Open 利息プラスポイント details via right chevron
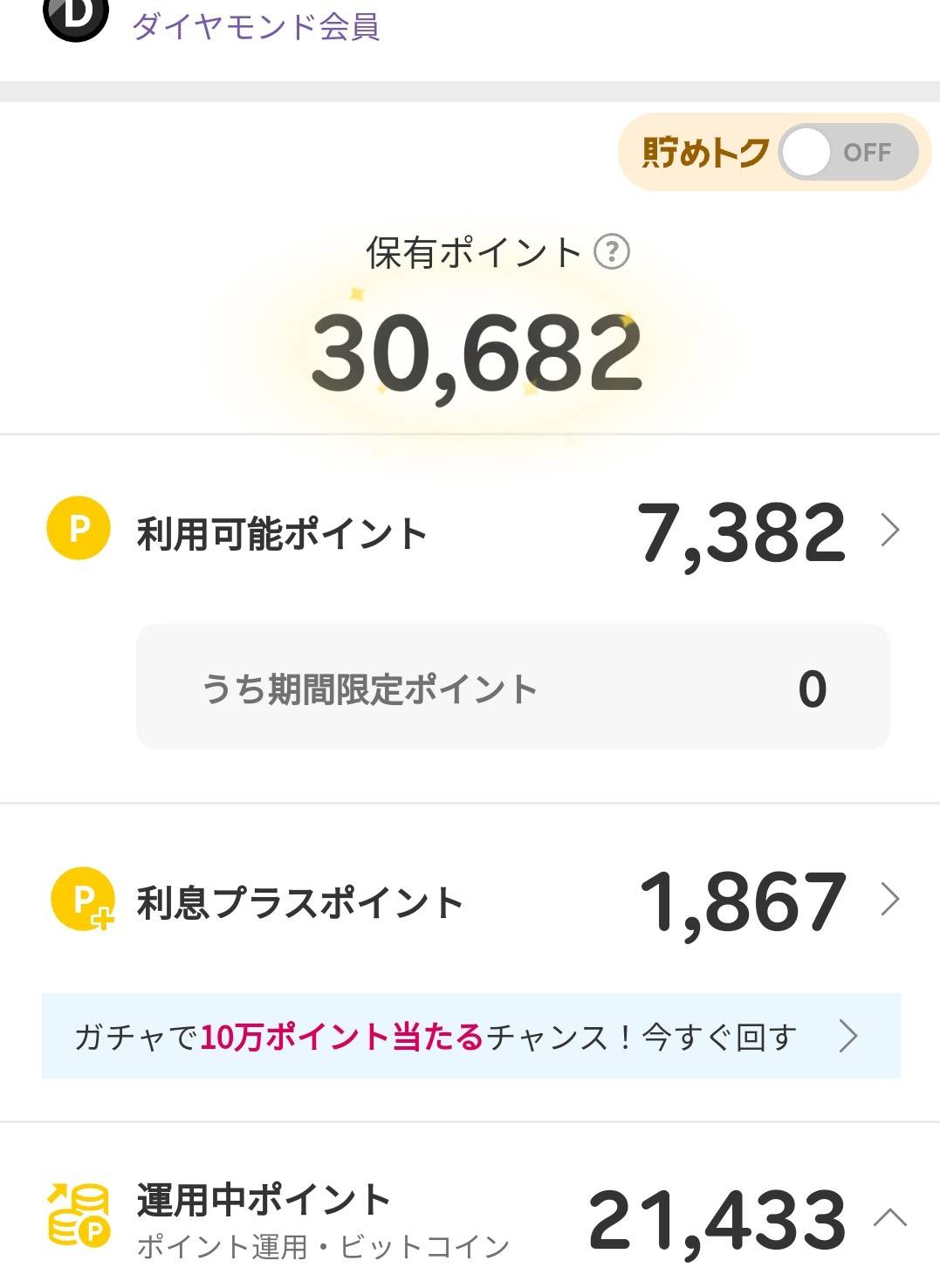 889,900
